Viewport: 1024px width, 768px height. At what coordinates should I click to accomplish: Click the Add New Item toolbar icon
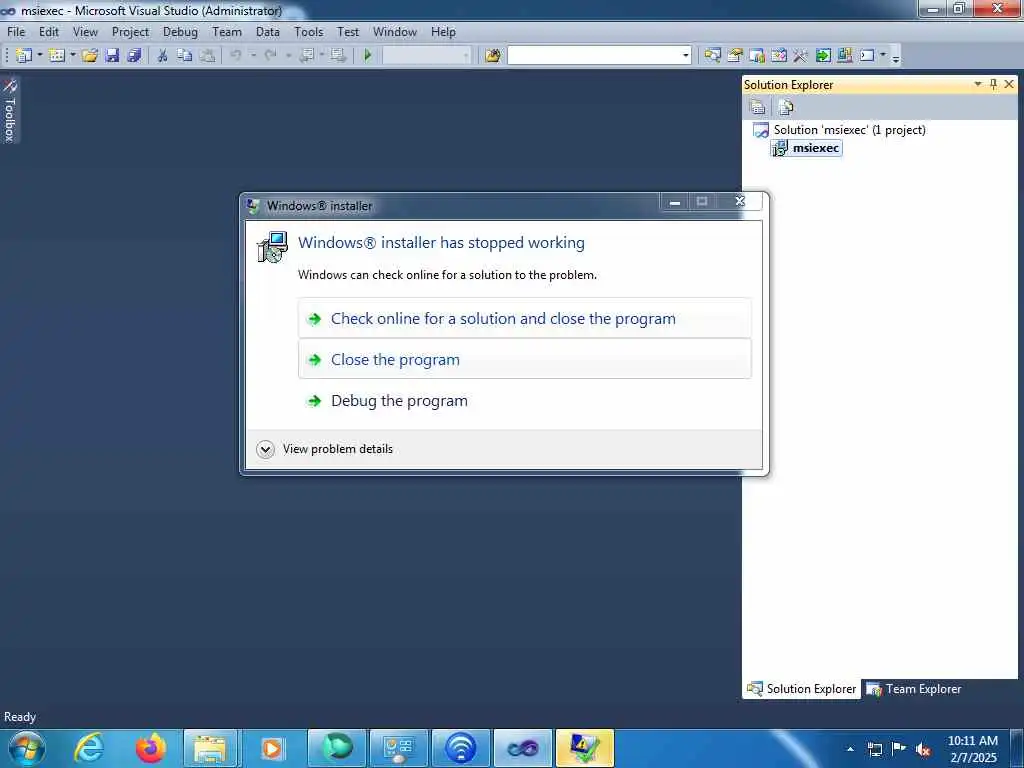(57, 56)
